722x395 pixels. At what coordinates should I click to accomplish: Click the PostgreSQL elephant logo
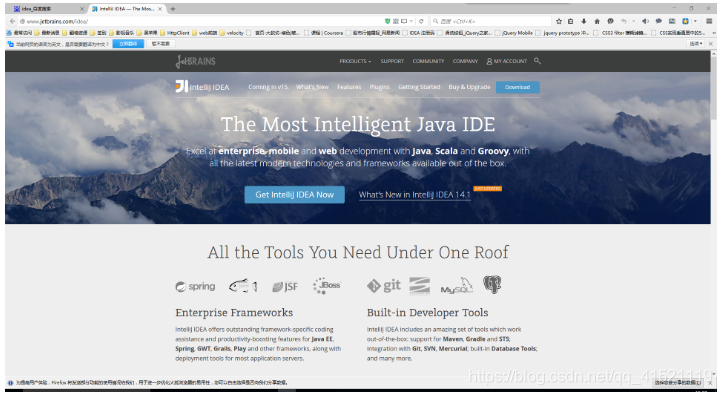pyautogui.click(x=492, y=285)
